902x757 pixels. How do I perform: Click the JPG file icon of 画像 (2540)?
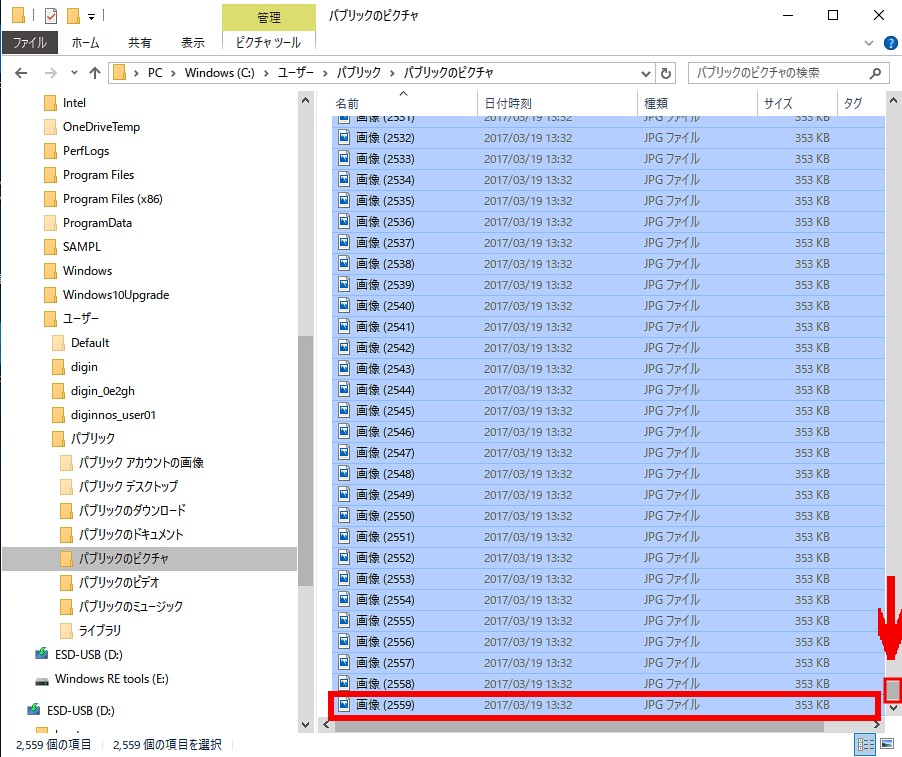344,305
